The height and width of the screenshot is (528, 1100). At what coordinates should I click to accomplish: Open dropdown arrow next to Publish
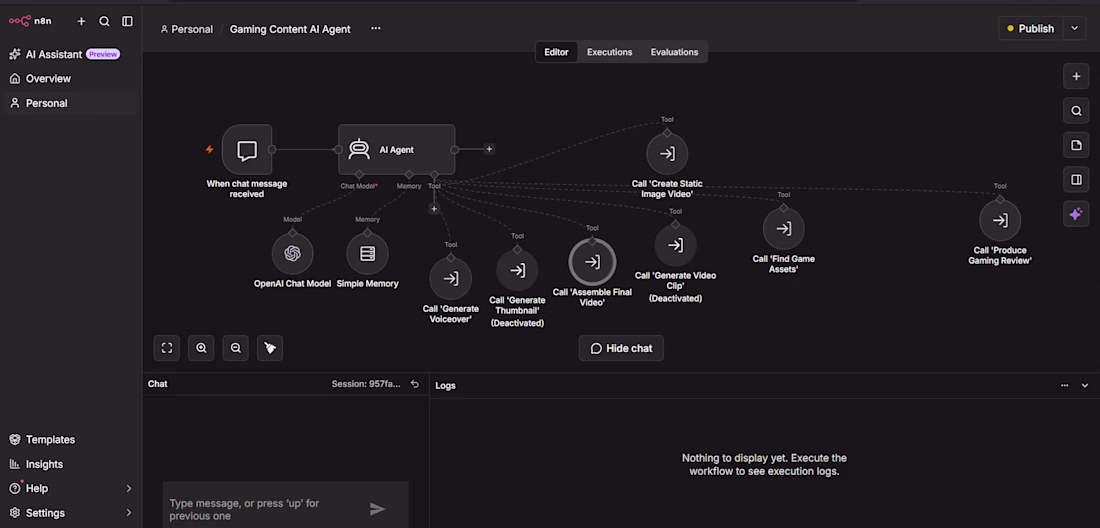(1074, 29)
